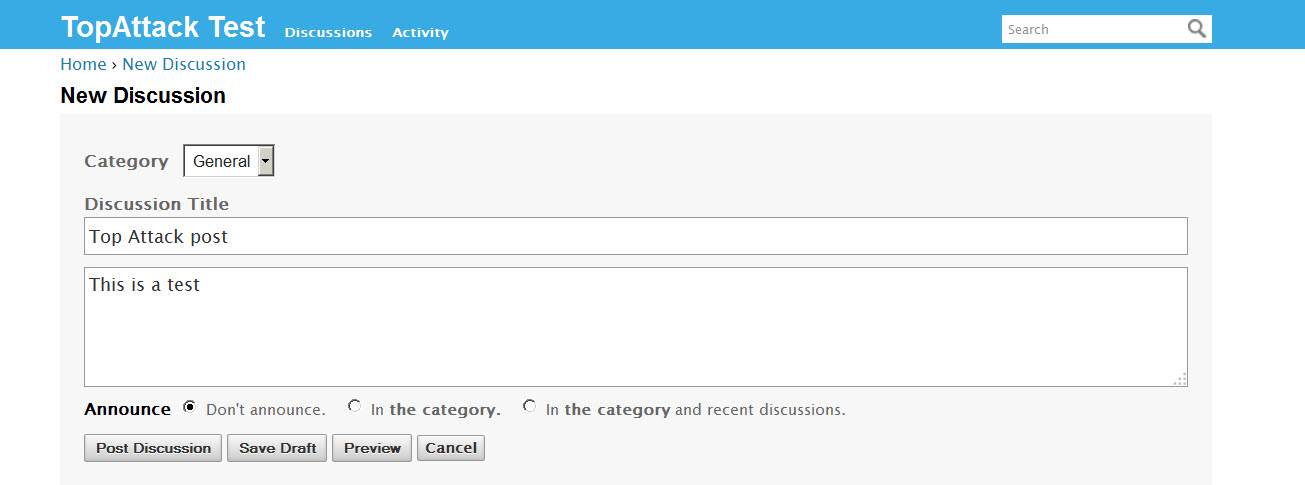
Task: Click the Post Discussion button
Action: [153, 448]
